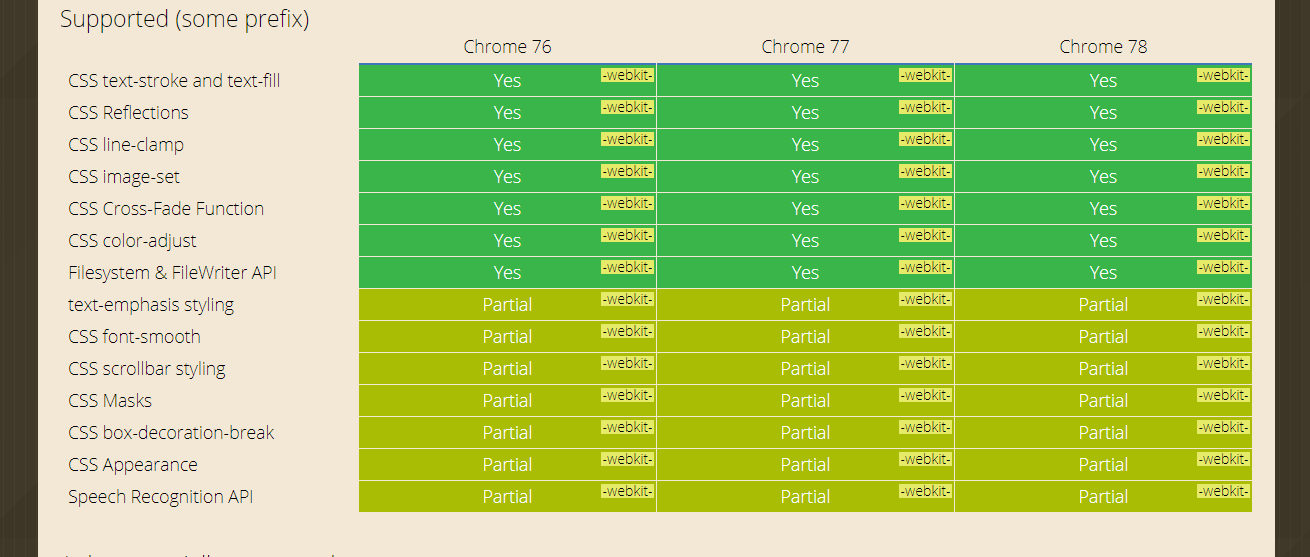Click the -webkit- badge for CSS Cross-Fade Function in Chrome 76
This screenshot has width=1310, height=557.
tap(627, 203)
